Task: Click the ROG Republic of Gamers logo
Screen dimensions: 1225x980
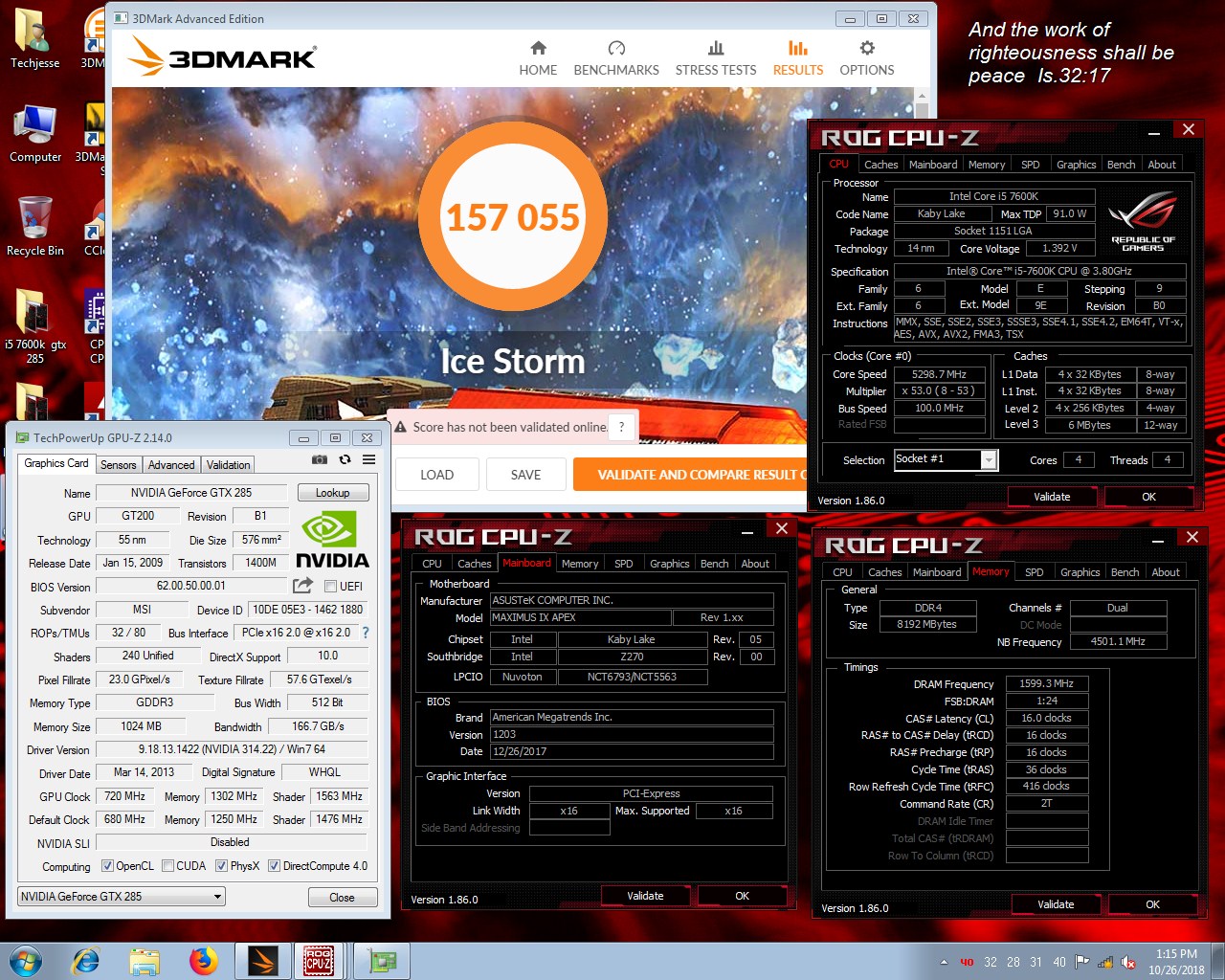Action: [x=1143, y=222]
